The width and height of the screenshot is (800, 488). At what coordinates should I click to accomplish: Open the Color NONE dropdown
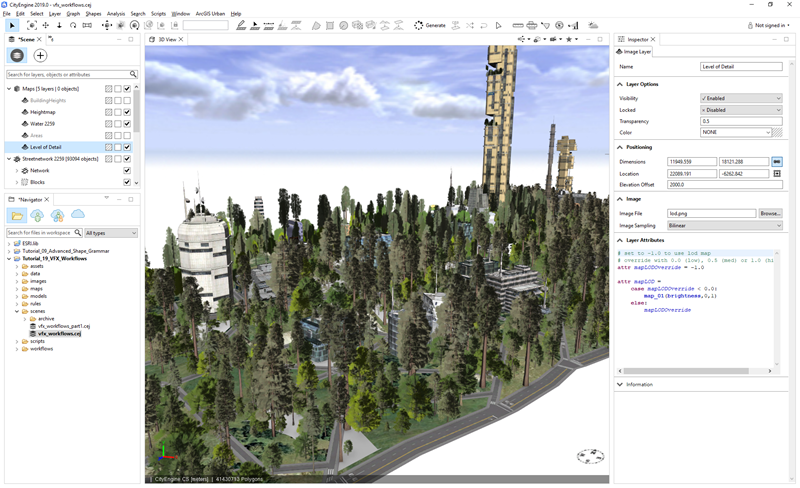(x=735, y=132)
